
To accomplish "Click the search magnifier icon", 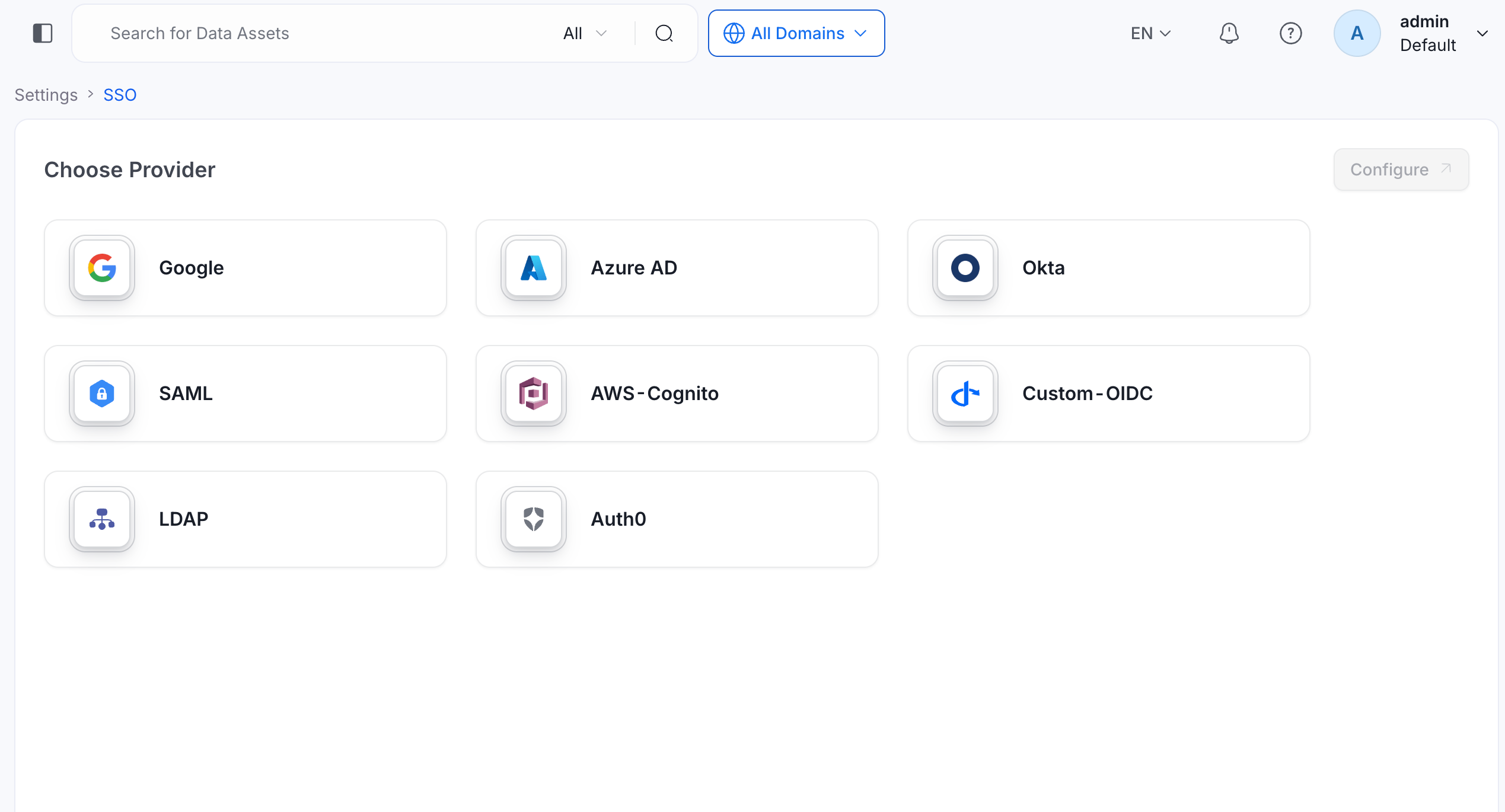I will pos(664,33).
